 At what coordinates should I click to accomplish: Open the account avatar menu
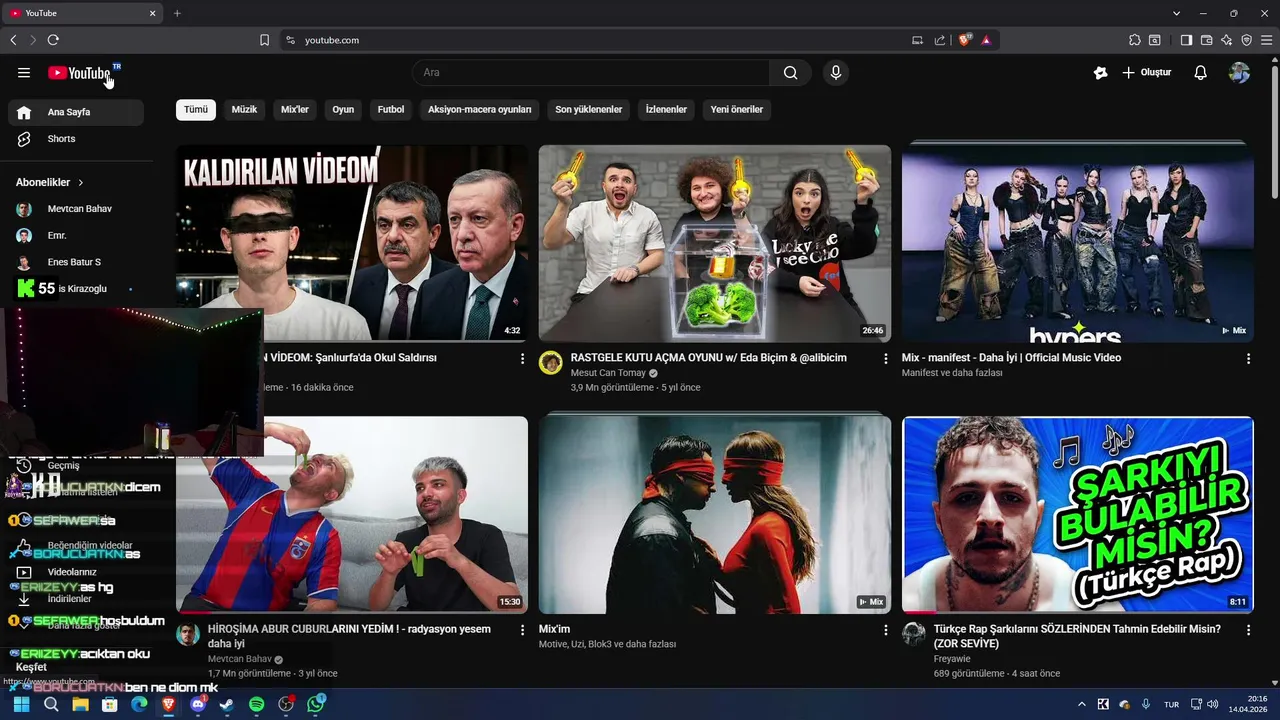pos(1239,72)
